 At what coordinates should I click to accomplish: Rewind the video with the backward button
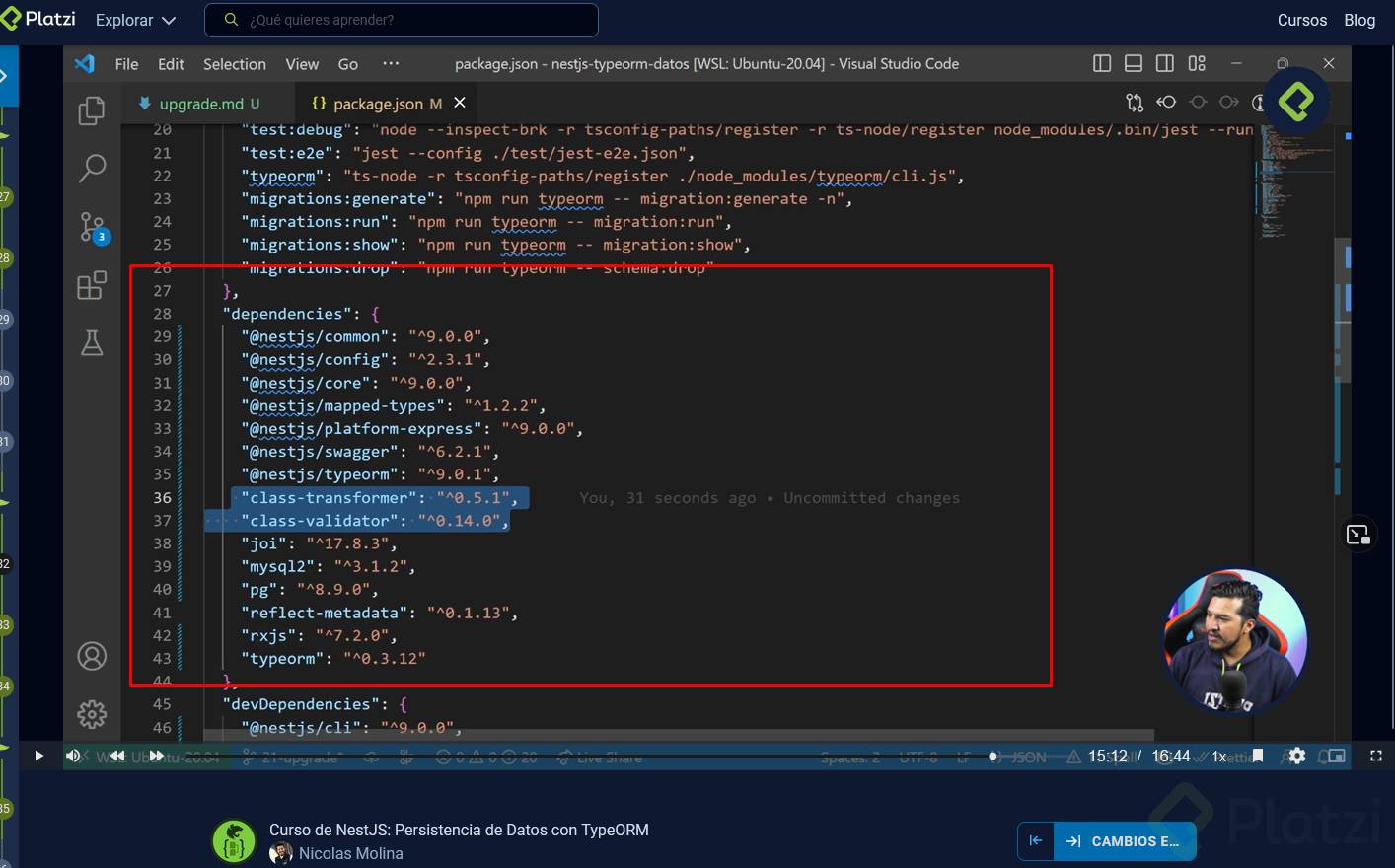click(116, 756)
